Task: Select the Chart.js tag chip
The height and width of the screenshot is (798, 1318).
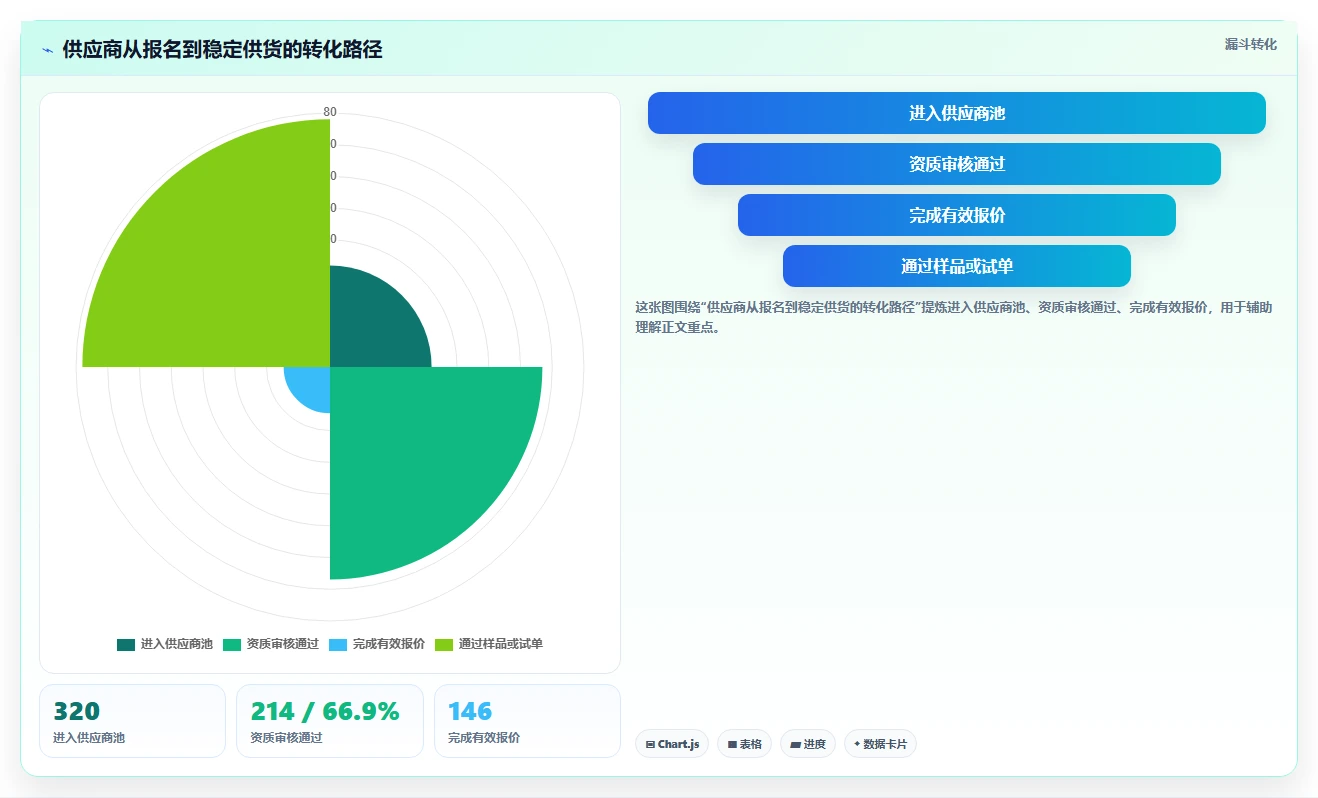Action: pos(672,744)
